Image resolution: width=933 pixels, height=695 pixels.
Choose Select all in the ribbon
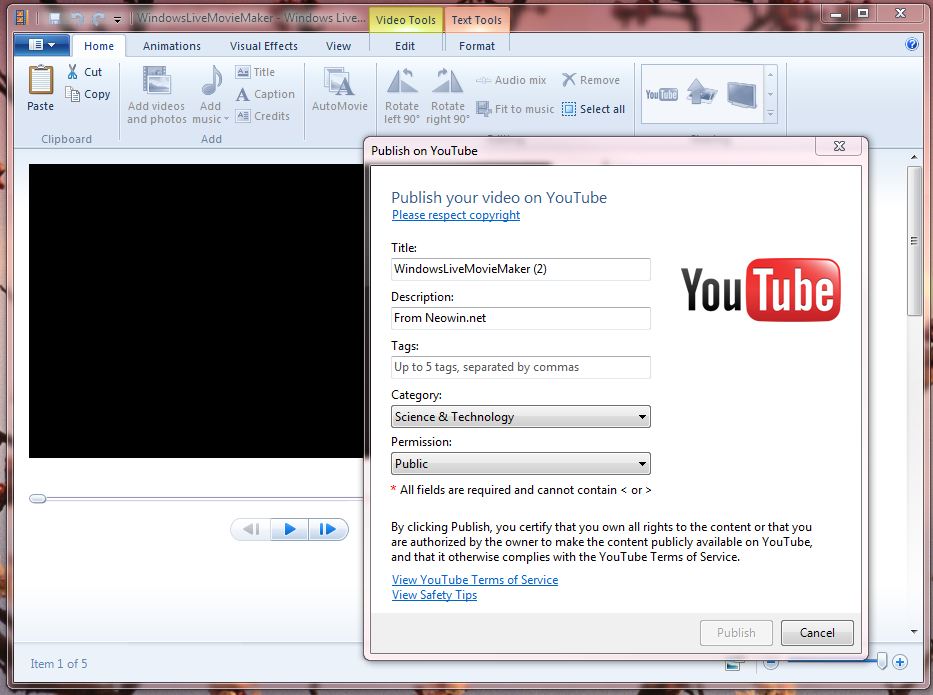point(593,109)
